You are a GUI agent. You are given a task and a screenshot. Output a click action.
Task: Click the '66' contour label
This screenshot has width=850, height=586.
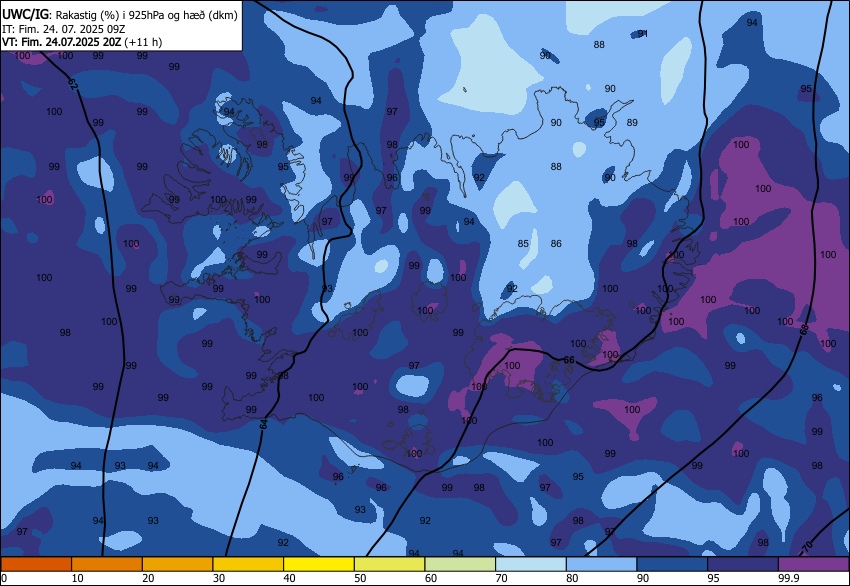[569, 360]
